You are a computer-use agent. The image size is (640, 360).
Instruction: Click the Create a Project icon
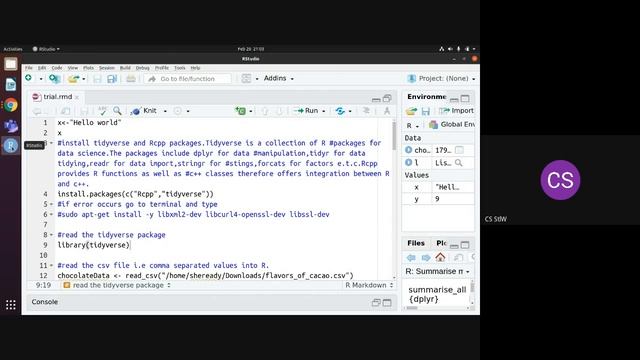tap(54, 78)
